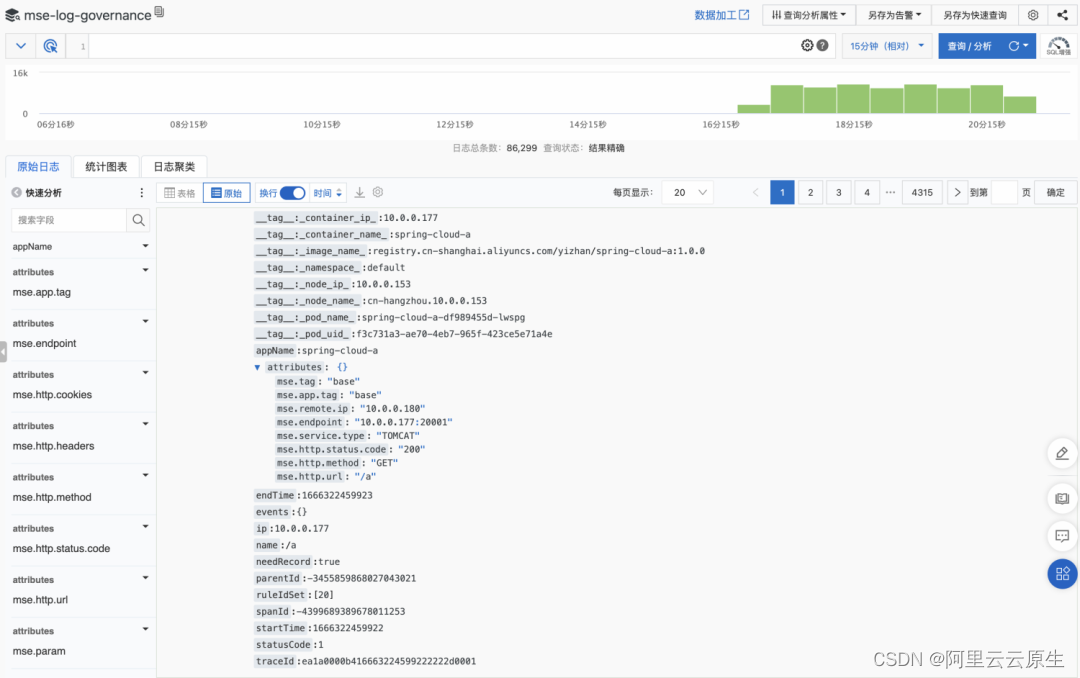Click the copy icon beside mse-log-governance title

[x=159, y=12]
